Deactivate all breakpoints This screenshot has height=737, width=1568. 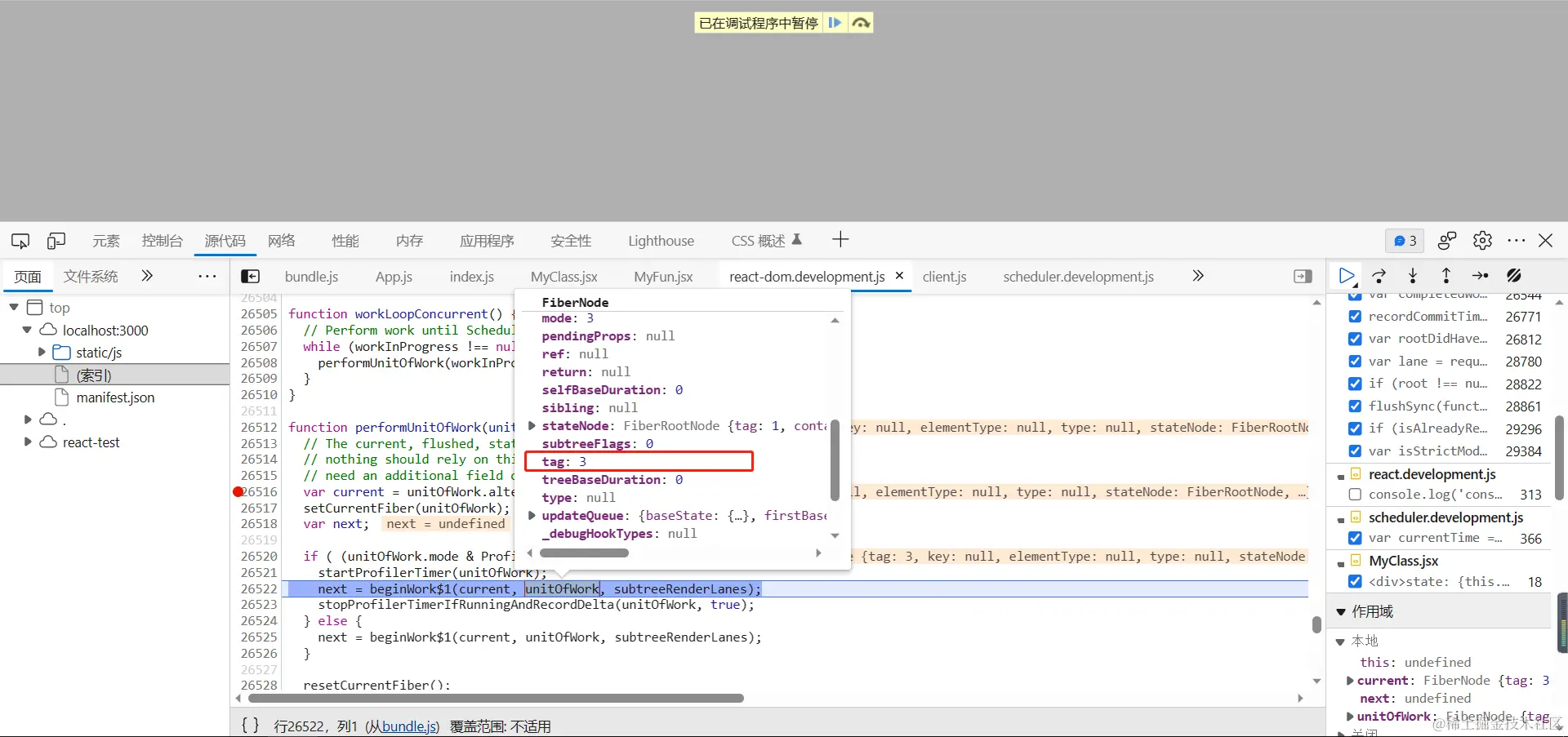(1514, 276)
